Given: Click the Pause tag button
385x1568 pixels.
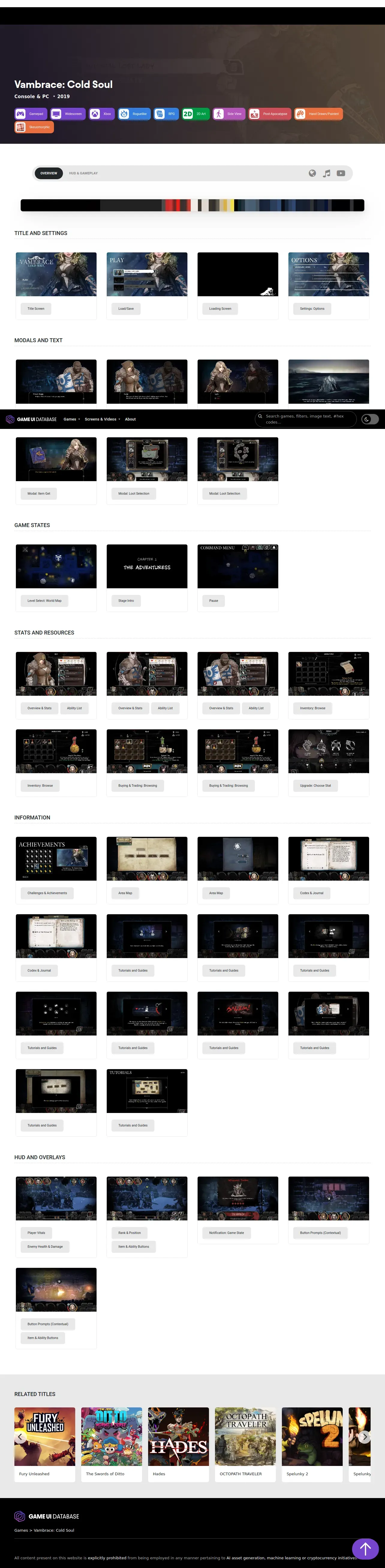Looking at the screenshot, I should [213, 601].
